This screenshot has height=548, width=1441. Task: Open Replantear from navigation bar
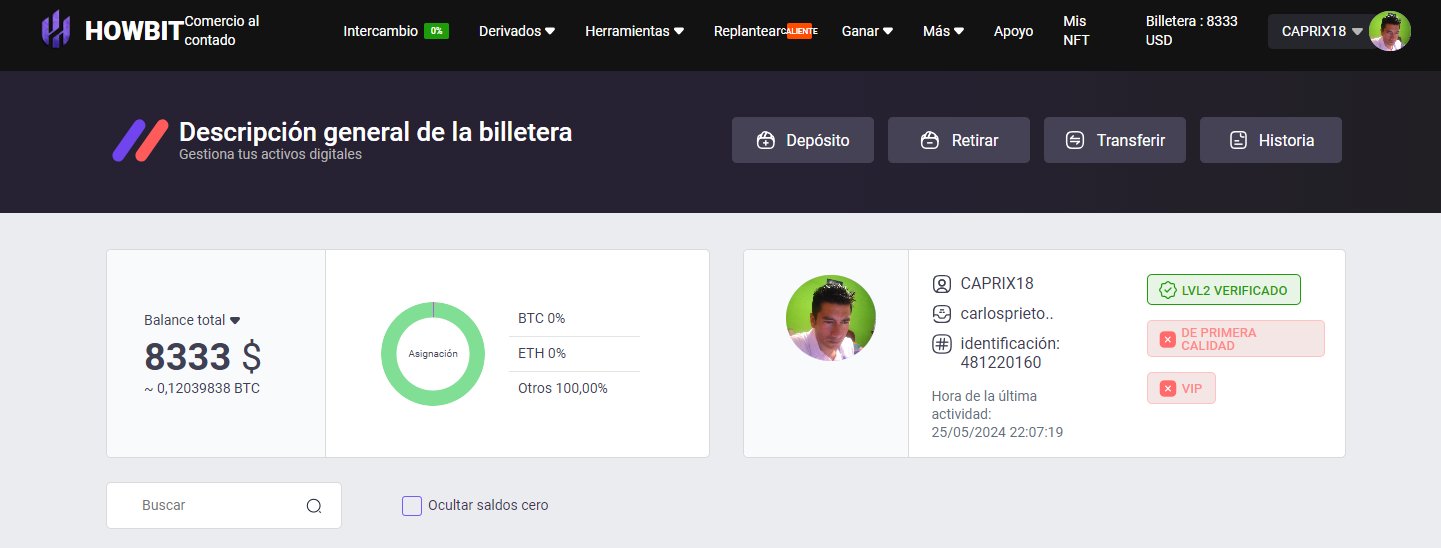pos(746,31)
